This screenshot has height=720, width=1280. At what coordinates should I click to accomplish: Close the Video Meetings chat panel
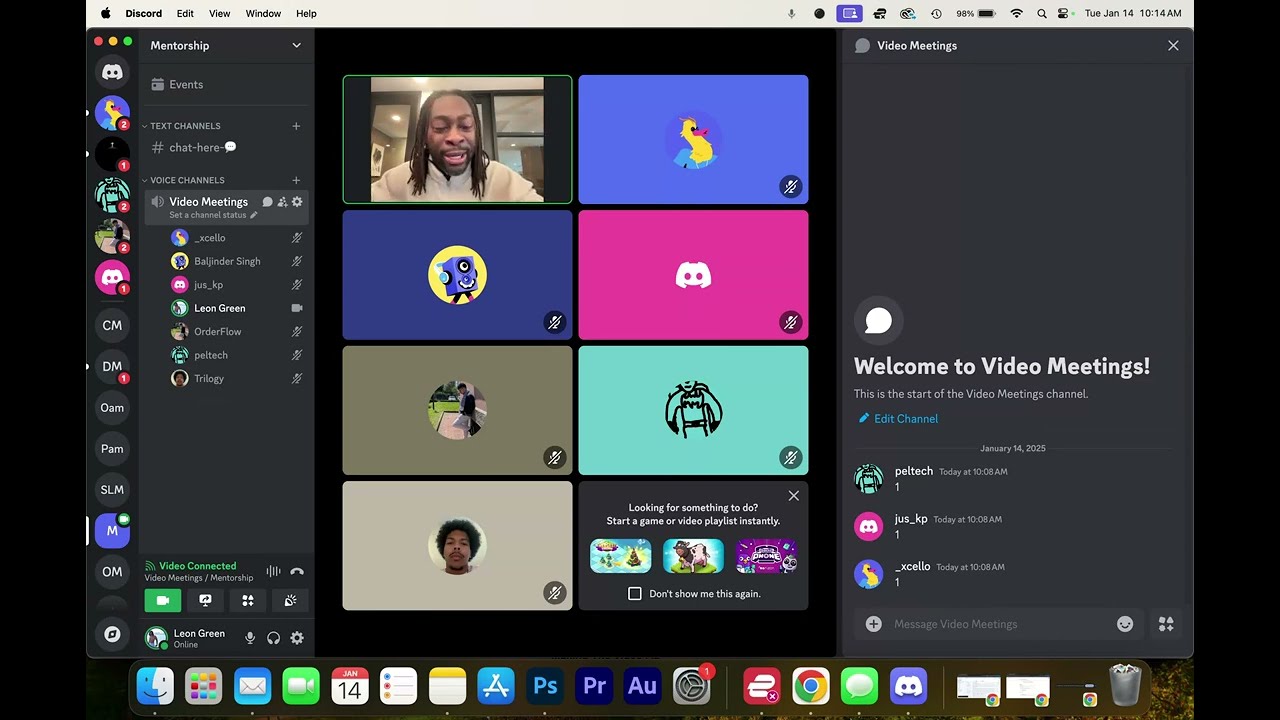point(1173,46)
